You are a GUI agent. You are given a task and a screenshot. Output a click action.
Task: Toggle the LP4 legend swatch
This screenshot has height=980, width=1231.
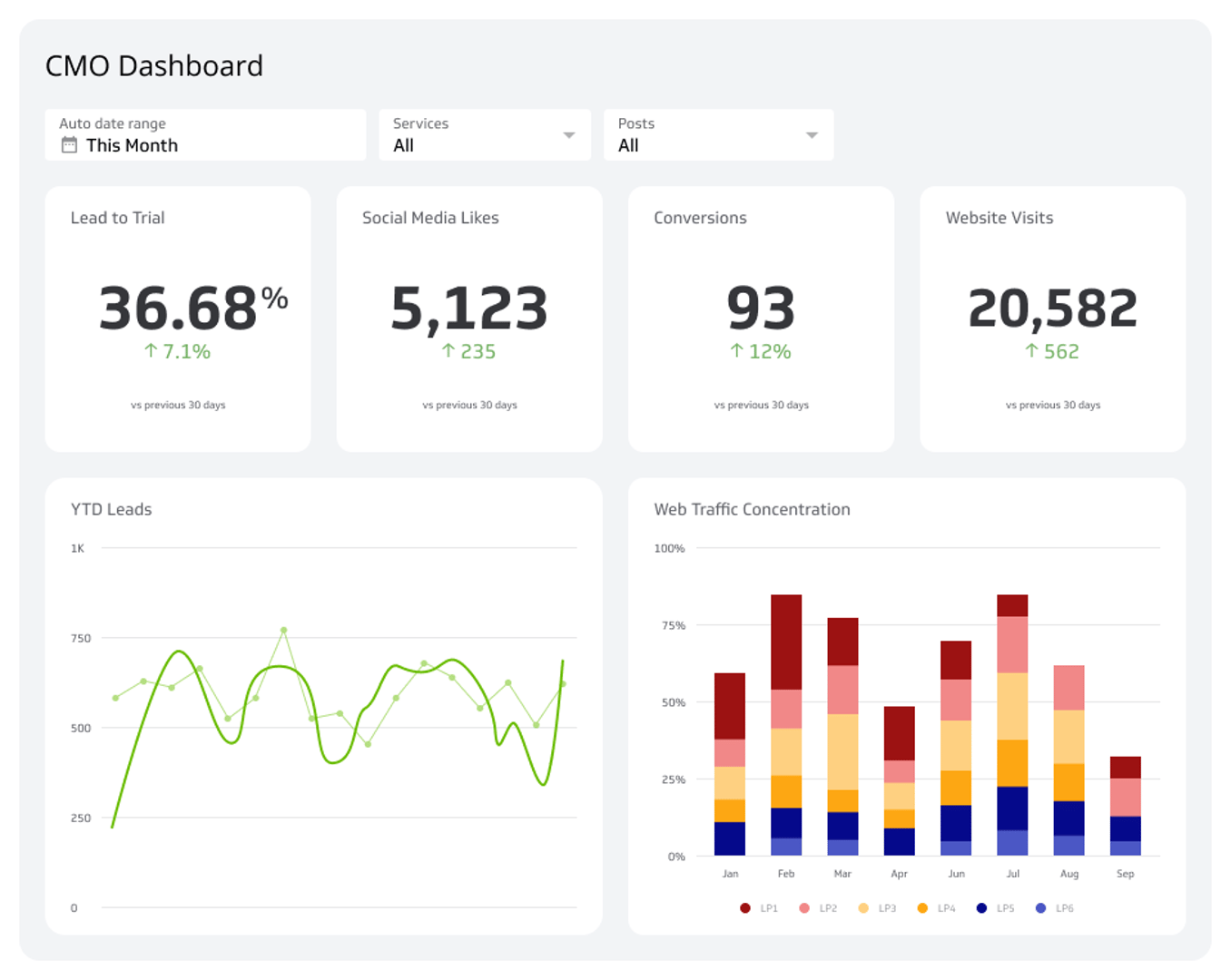922,907
